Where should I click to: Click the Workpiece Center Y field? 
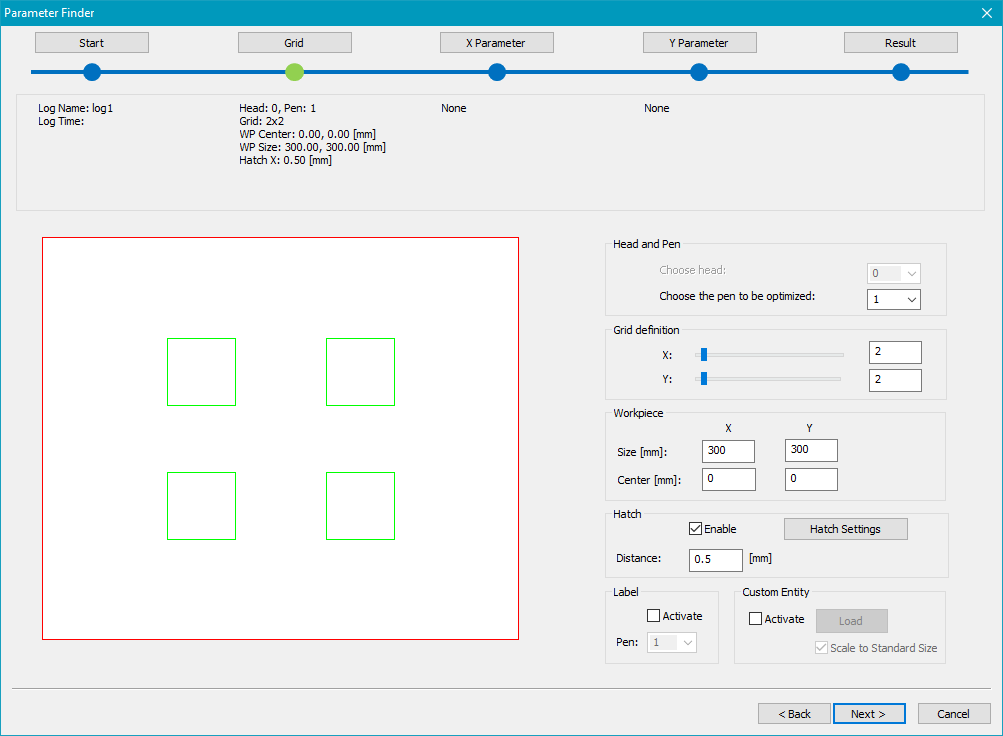pyautogui.click(x=811, y=480)
